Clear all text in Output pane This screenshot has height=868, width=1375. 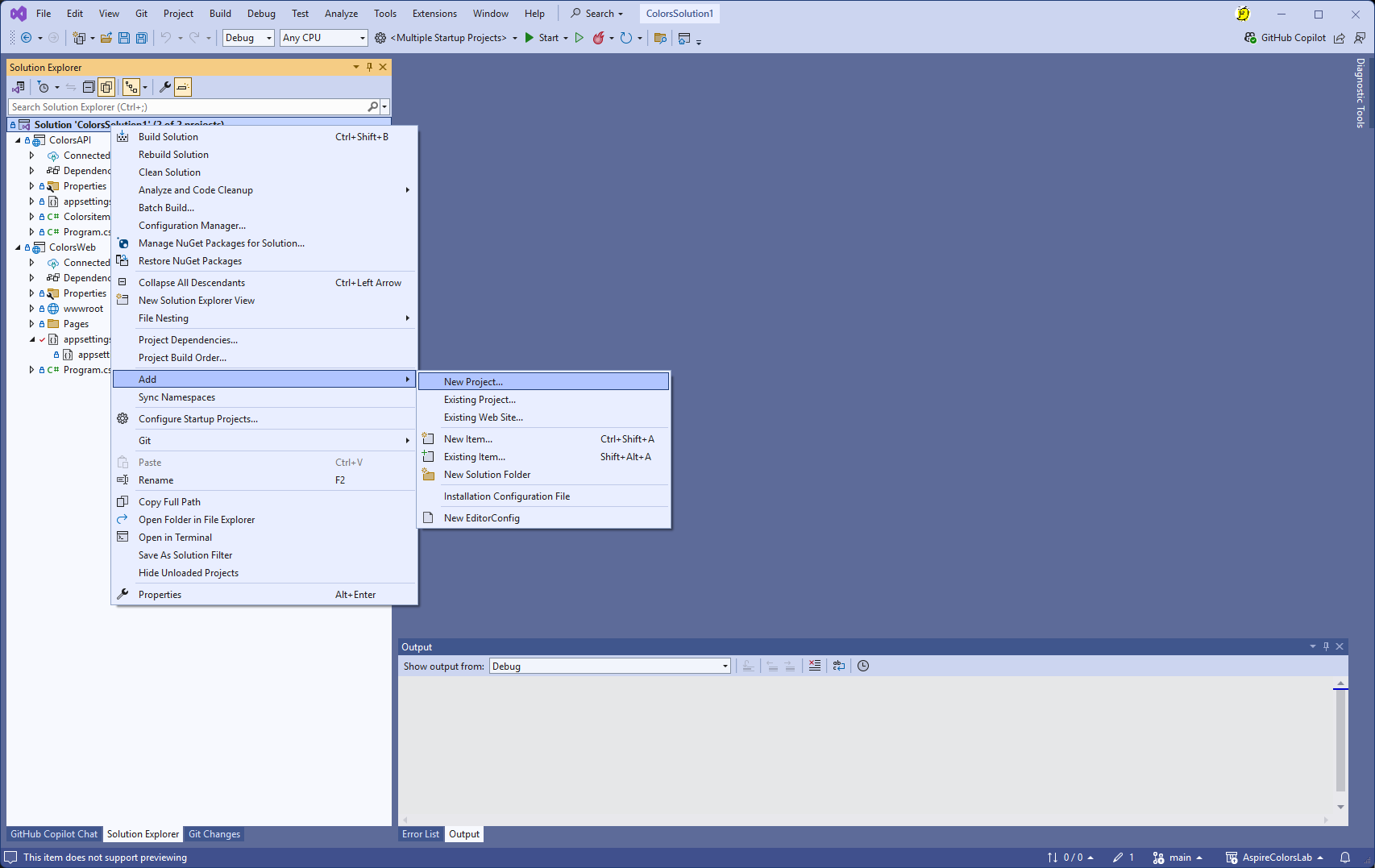click(815, 666)
